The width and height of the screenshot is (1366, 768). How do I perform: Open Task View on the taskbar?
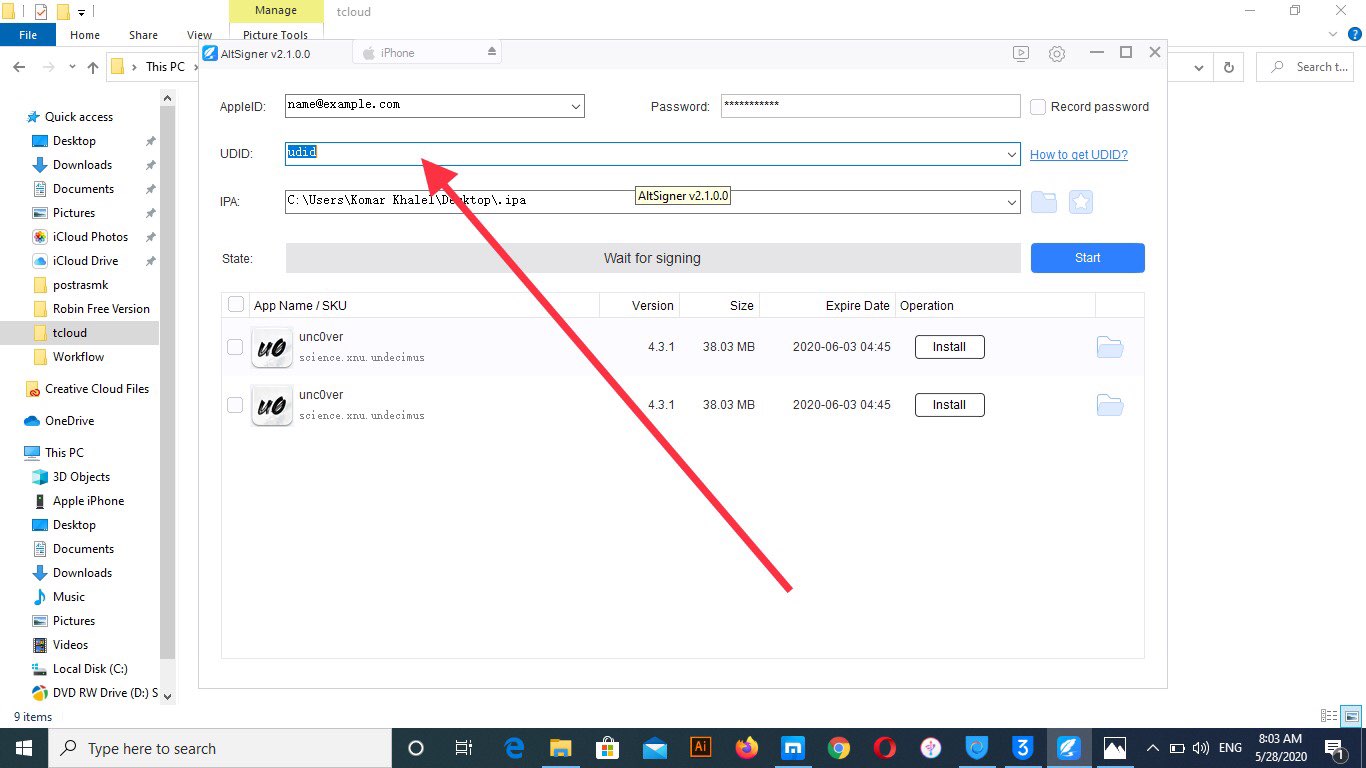[x=464, y=748]
